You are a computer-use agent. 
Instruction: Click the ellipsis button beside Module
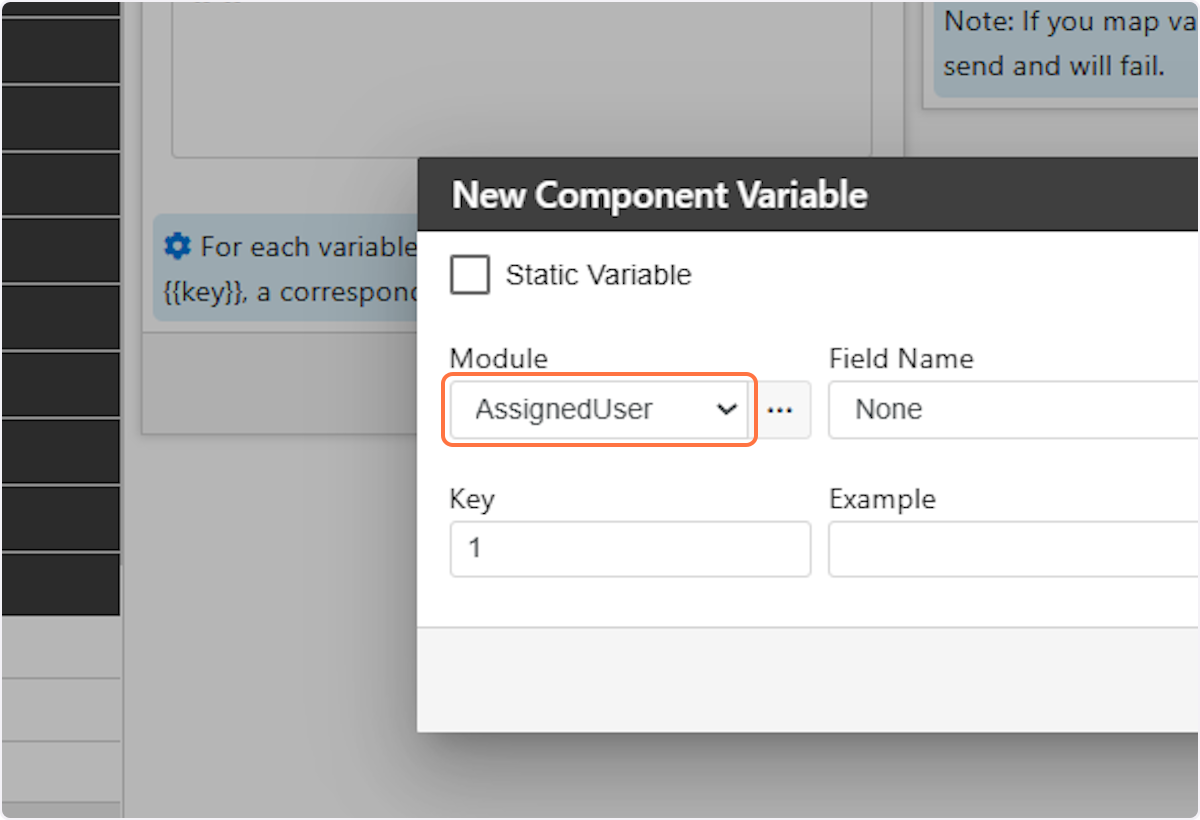point(780,409)
